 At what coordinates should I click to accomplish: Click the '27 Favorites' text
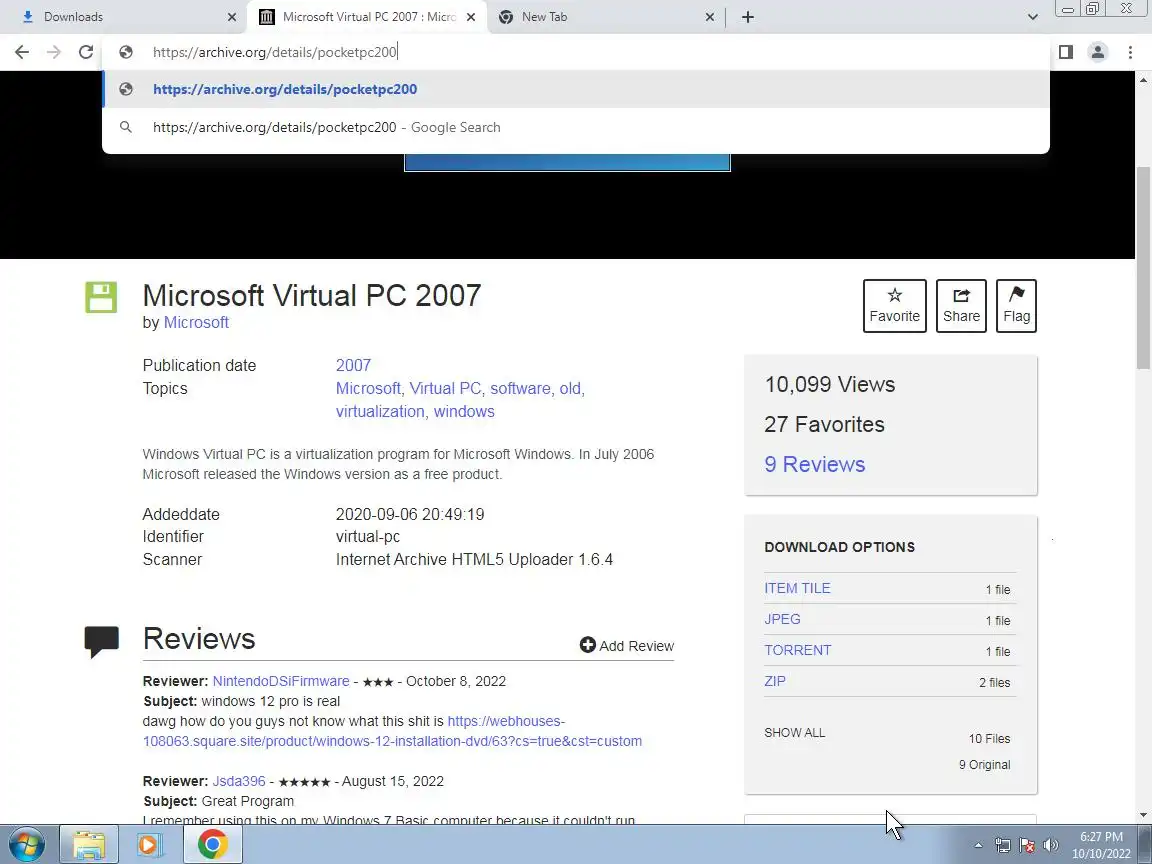pyautogui.click(x=824, y=425)
